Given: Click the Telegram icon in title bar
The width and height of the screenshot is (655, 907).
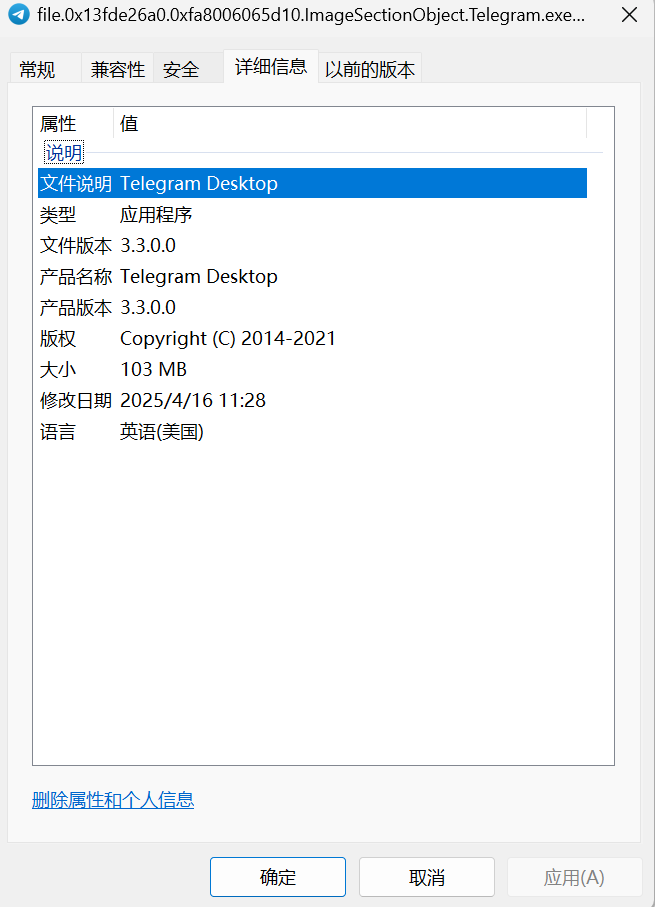Looking at the screenshot, I should [x=19, y=14].
